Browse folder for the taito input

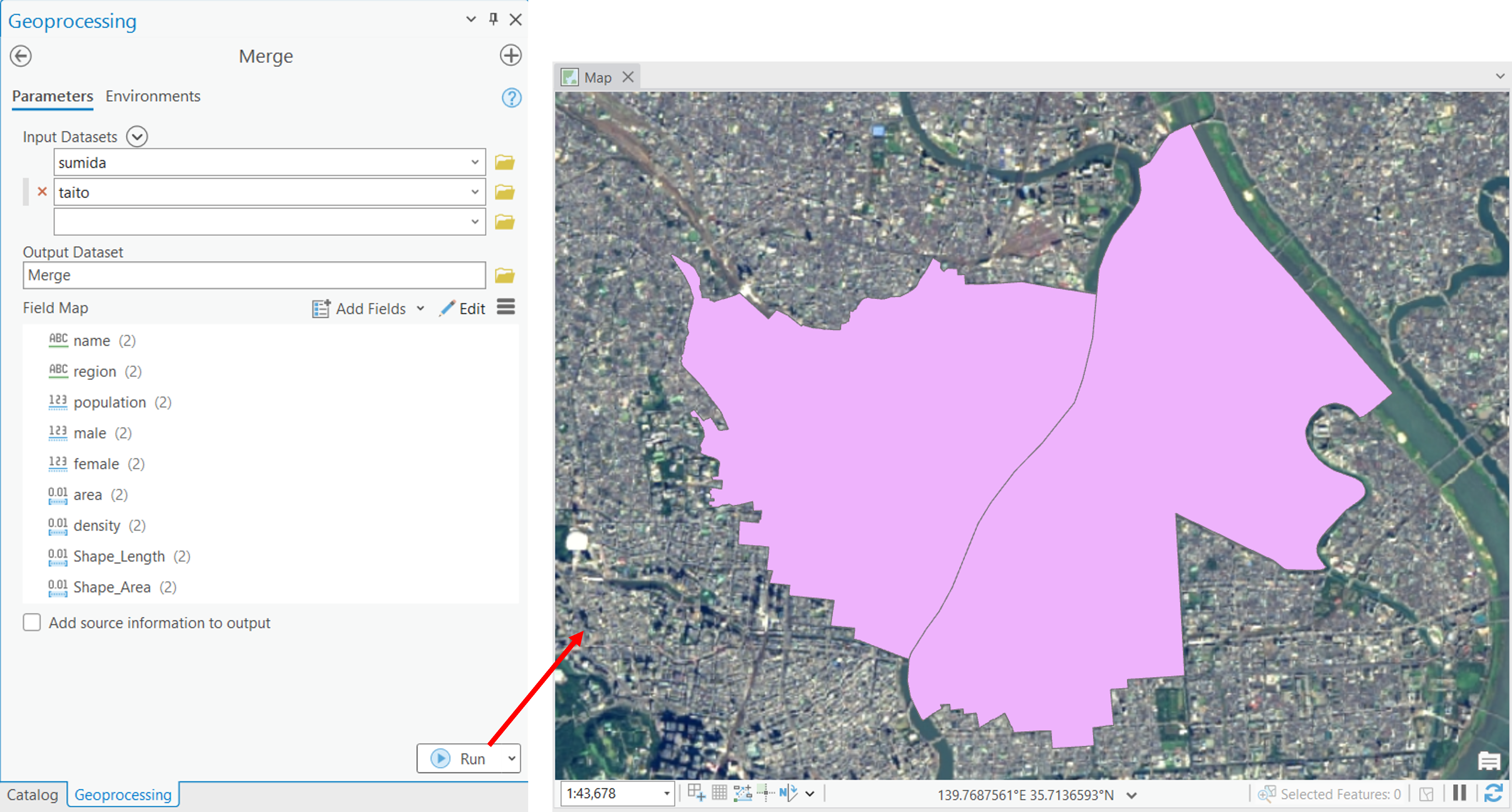tap(504, 192)
